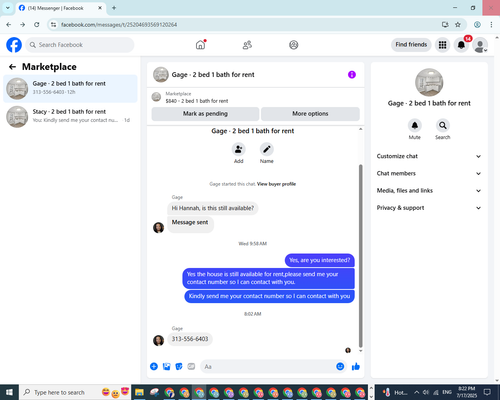This screenshot has height=400, width=500.
Task: Open Notifications bell with 14 badge
Action: click(461, 45)
